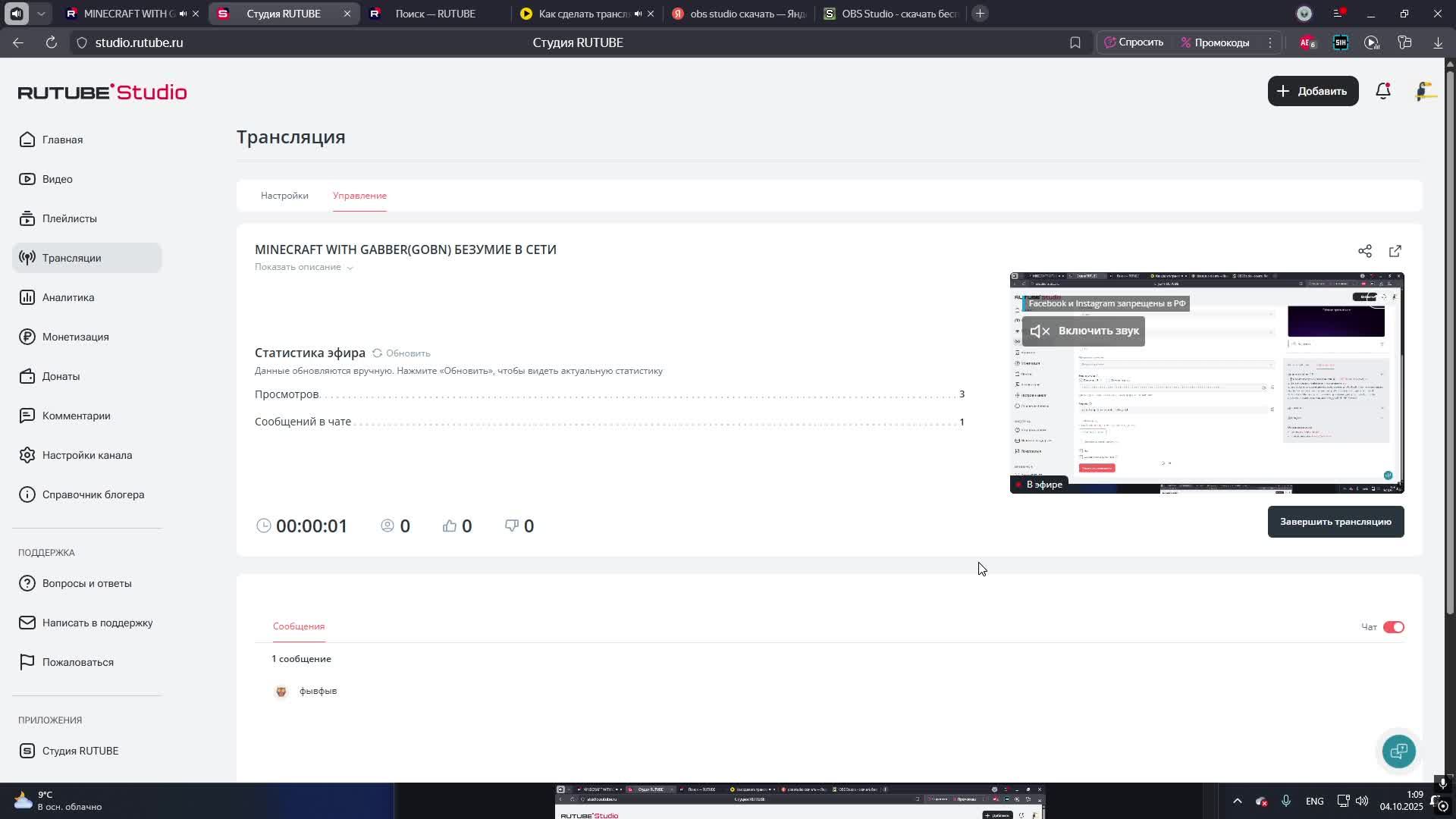Screen dimensions: 1456x819
Task: Mute the MINECRAFT tab audio icon
Action: (183, 14)
